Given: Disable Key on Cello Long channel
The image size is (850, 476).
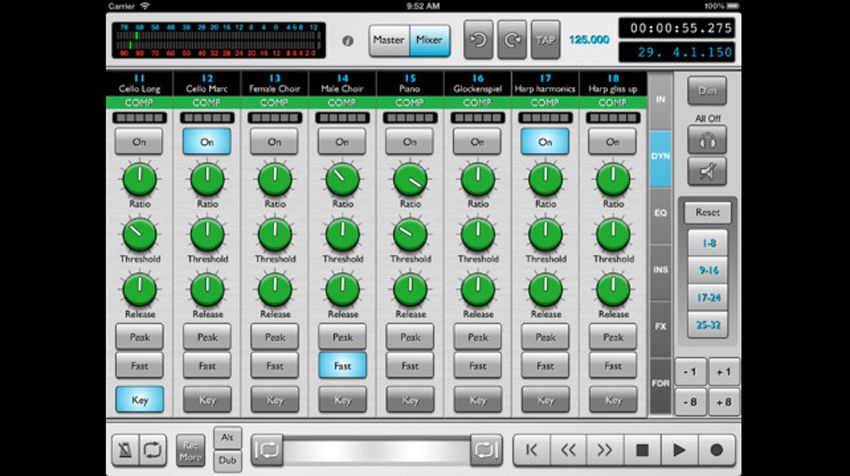Looking at the screenshot, I should coord(139,400).
